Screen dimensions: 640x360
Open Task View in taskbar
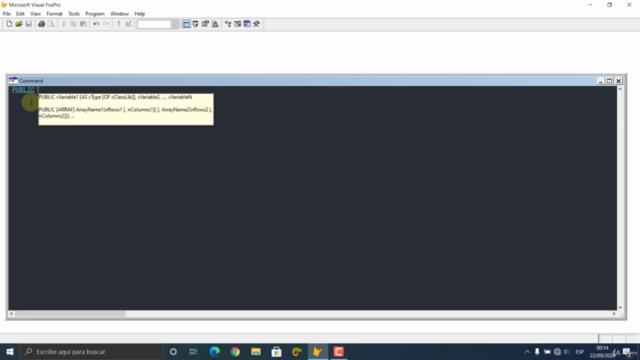(x=193, y=351)
